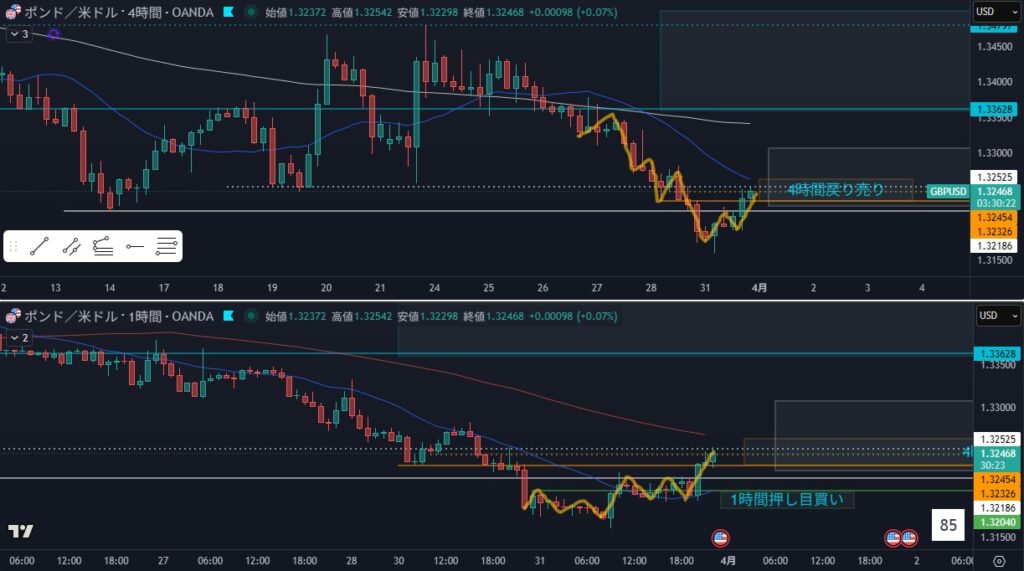Click the multi-line levels tool at toolbar's right end

tap(167, 245)
